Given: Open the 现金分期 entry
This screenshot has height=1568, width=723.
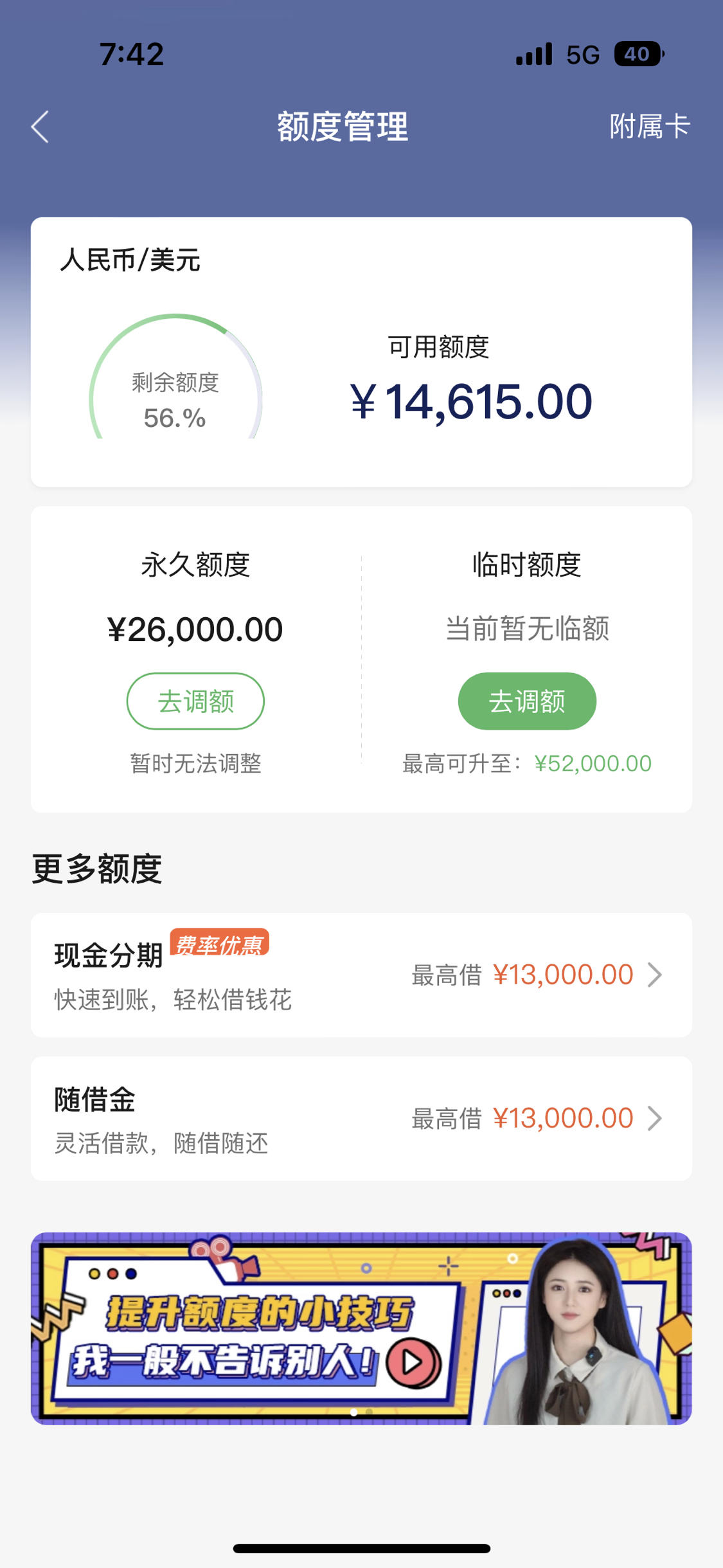Looking at the screenshot, I should pyautogui.click(x=361, y=975).
